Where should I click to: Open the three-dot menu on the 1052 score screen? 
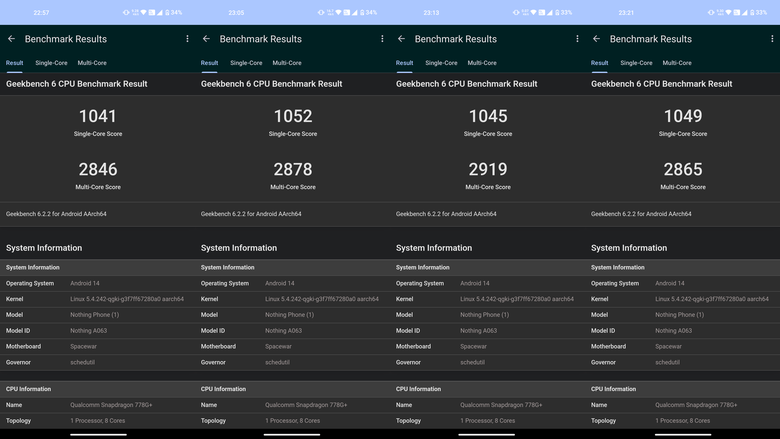pos(382,39)
